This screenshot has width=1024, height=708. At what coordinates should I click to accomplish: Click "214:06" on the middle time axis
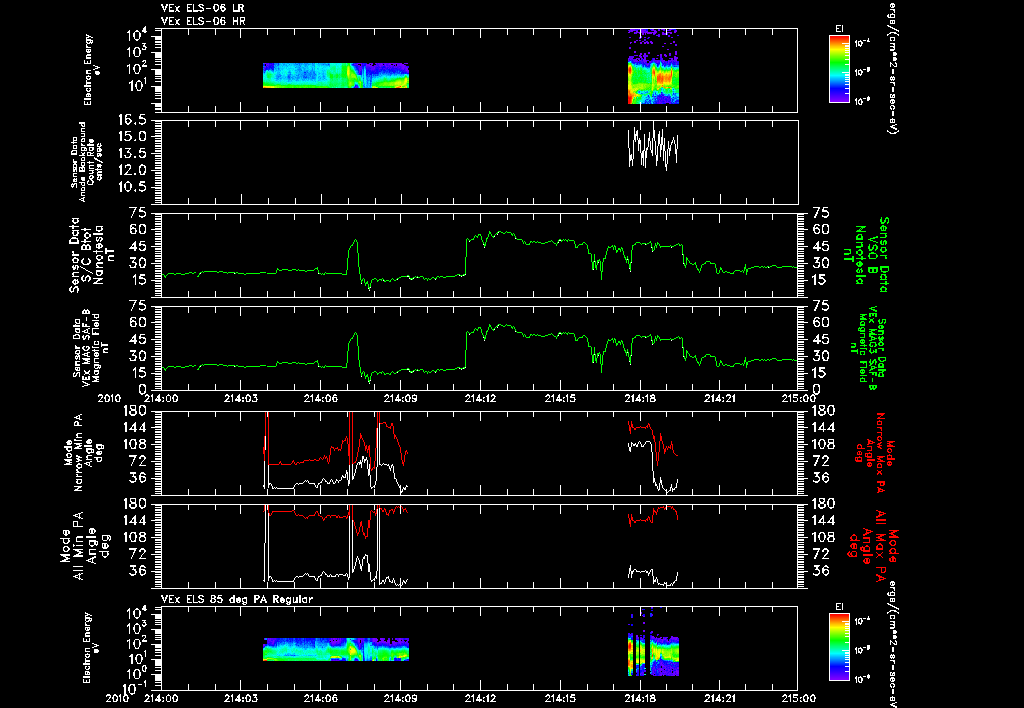(x=321, y=398)
